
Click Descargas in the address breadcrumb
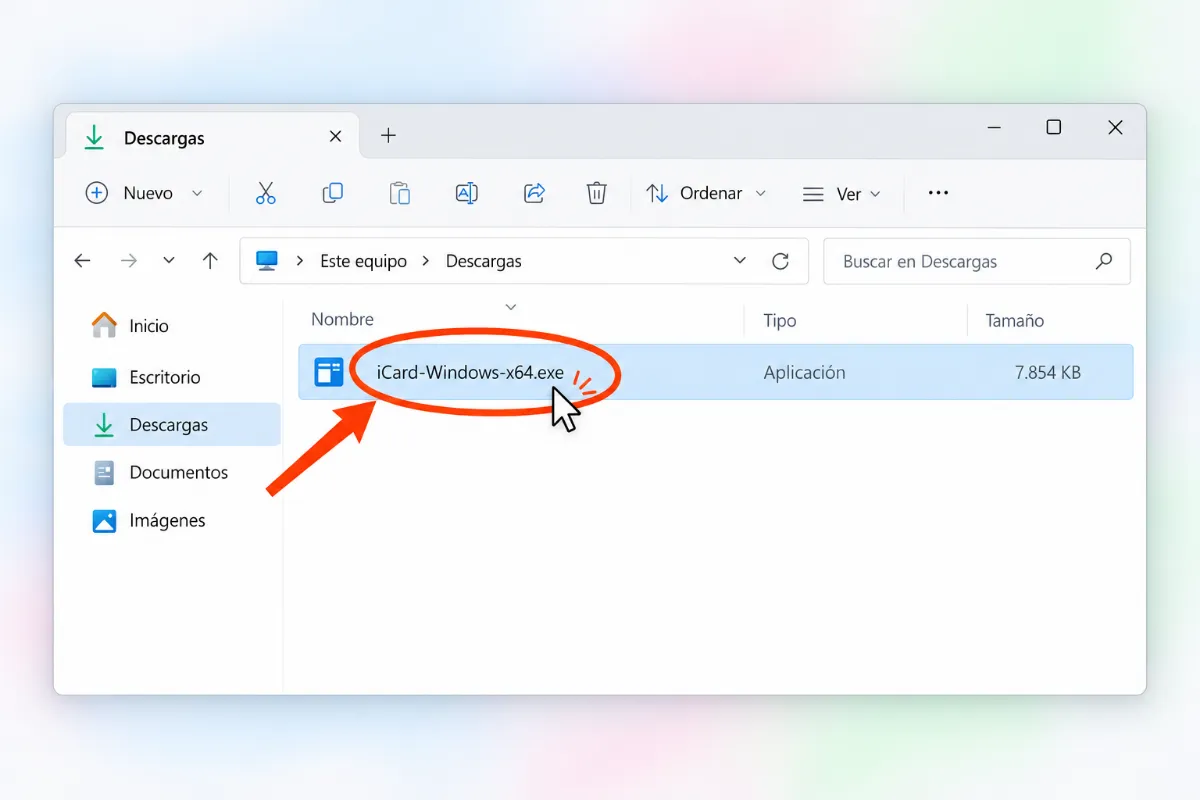(484, 261)
